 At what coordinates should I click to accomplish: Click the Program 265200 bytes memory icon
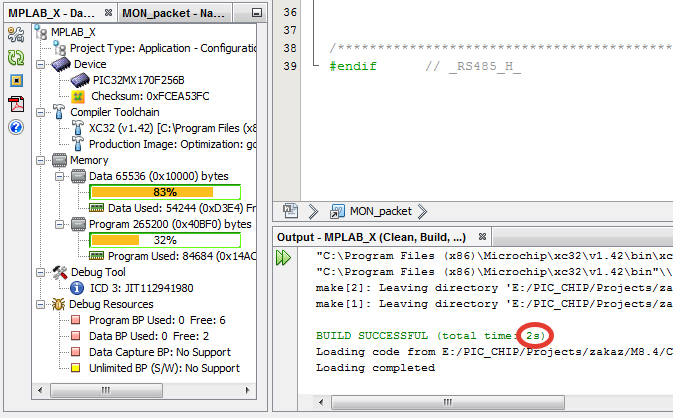[x=78, y=224]
